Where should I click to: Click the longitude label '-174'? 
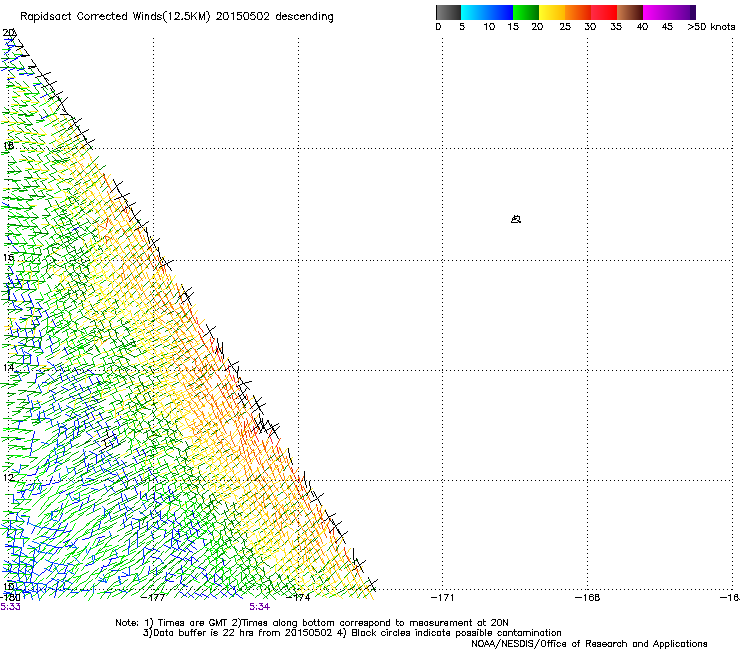[x=298, y=598]
